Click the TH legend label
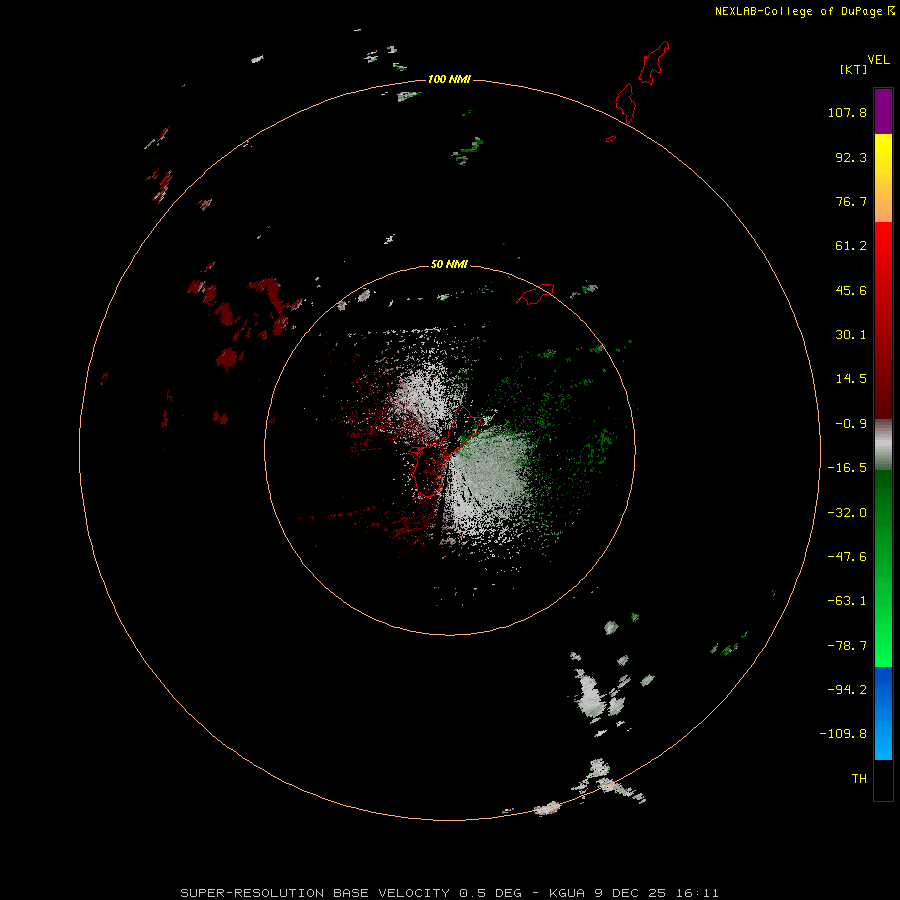900x900 pixels. (x=859, y=779)
